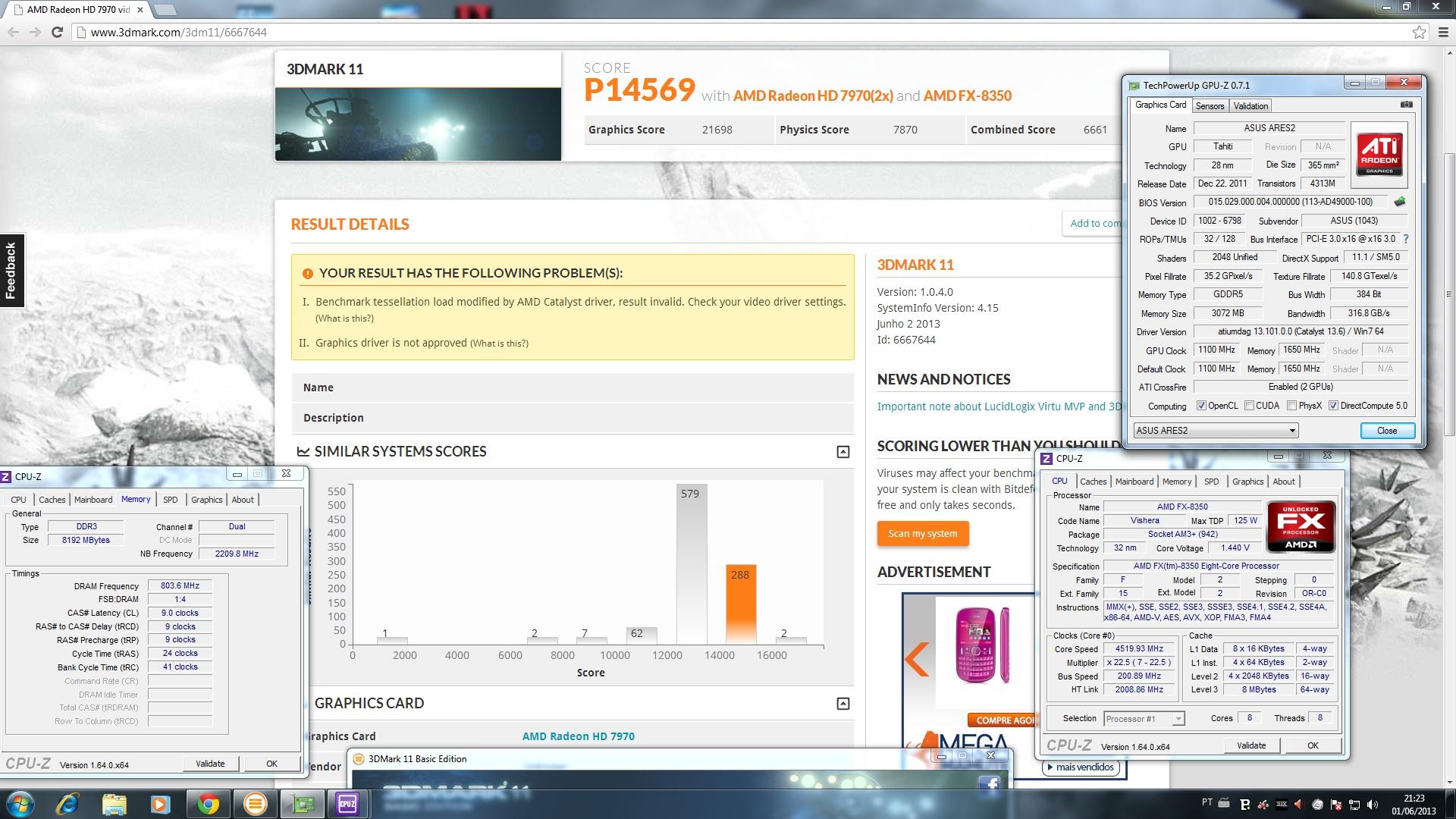This screenshot has width=1456, height=819.
Task: Open the Chrome menu icon
Action: 1442,32
